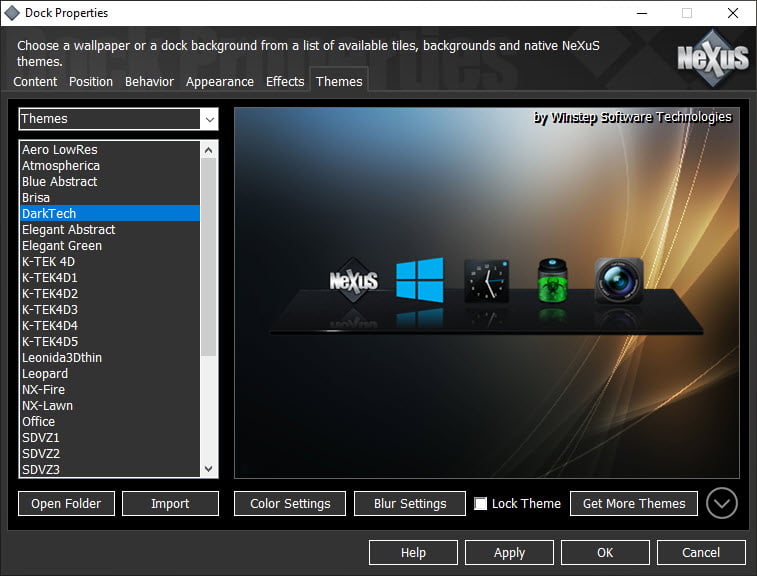Screen dimensions: 757x576
Task: Click the Help button
Action: coord(413,552)
